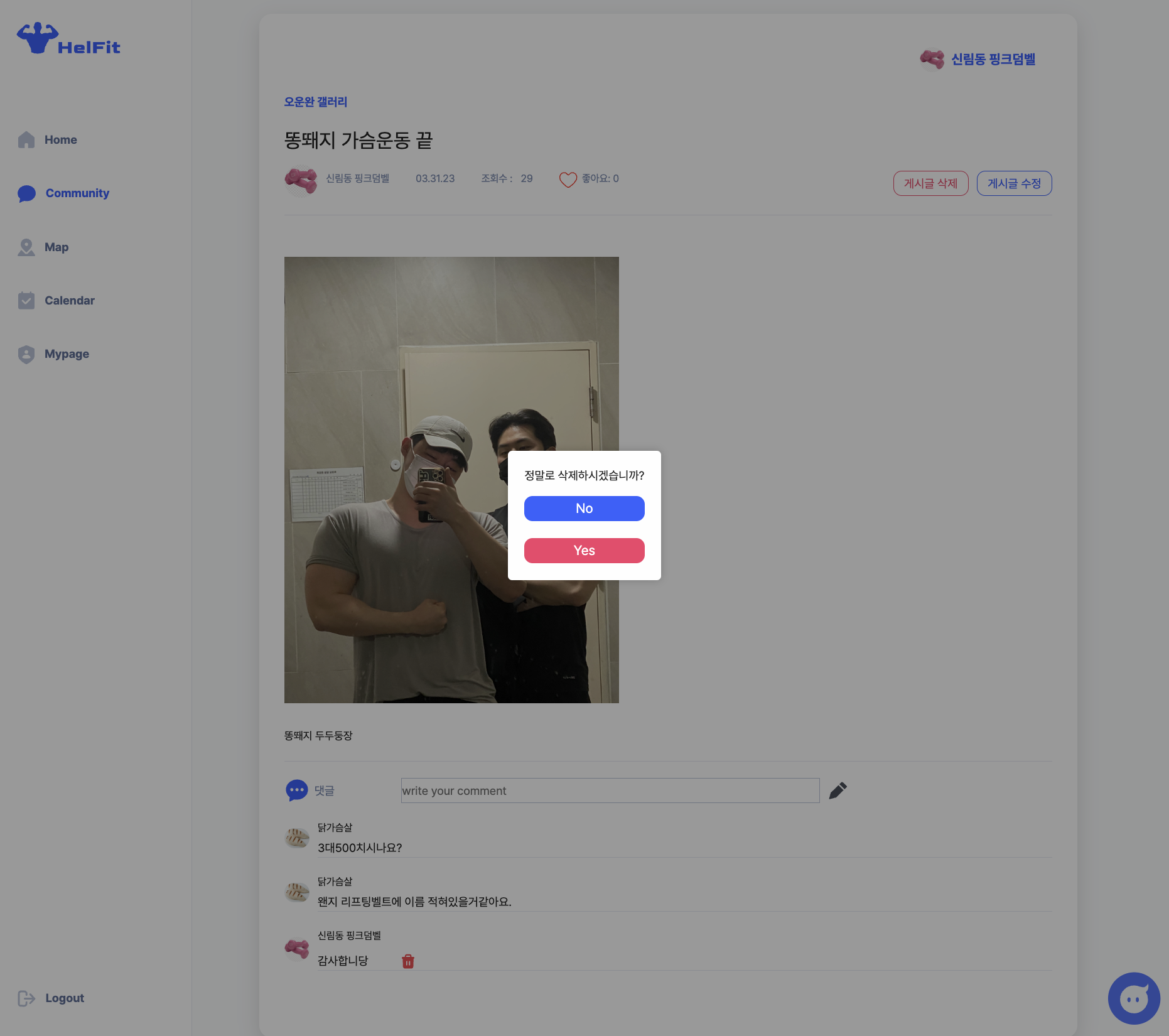Click the 댓글 speech bubble icon
The image size is (1169, 1036).
(297, 790)
